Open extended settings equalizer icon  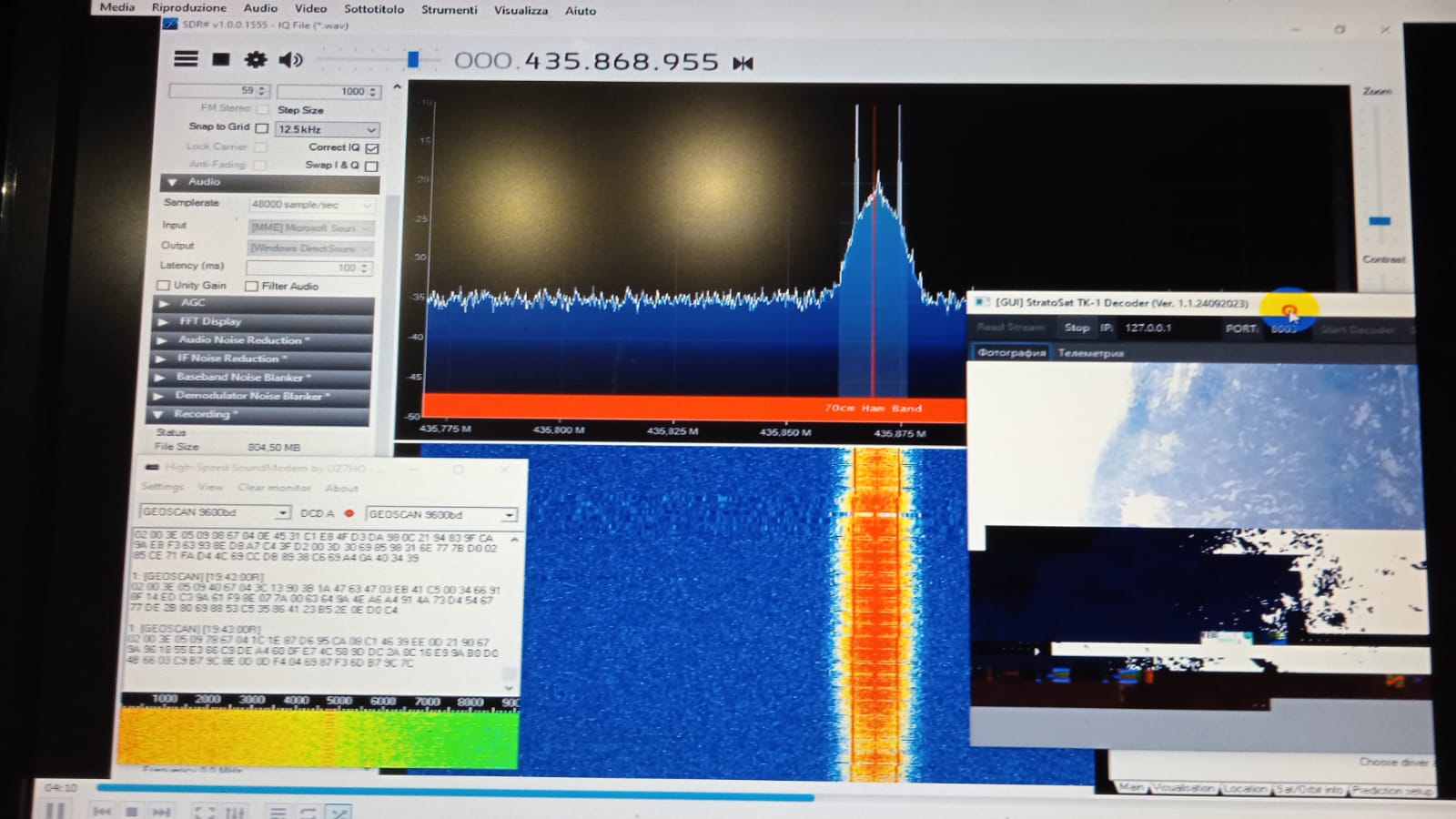pos(235,812)
